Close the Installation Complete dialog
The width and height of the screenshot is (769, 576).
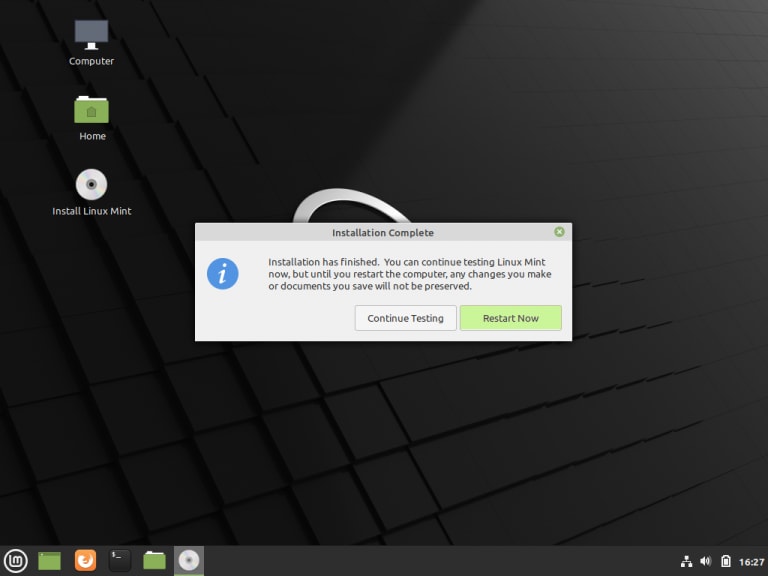click(559, 232)
